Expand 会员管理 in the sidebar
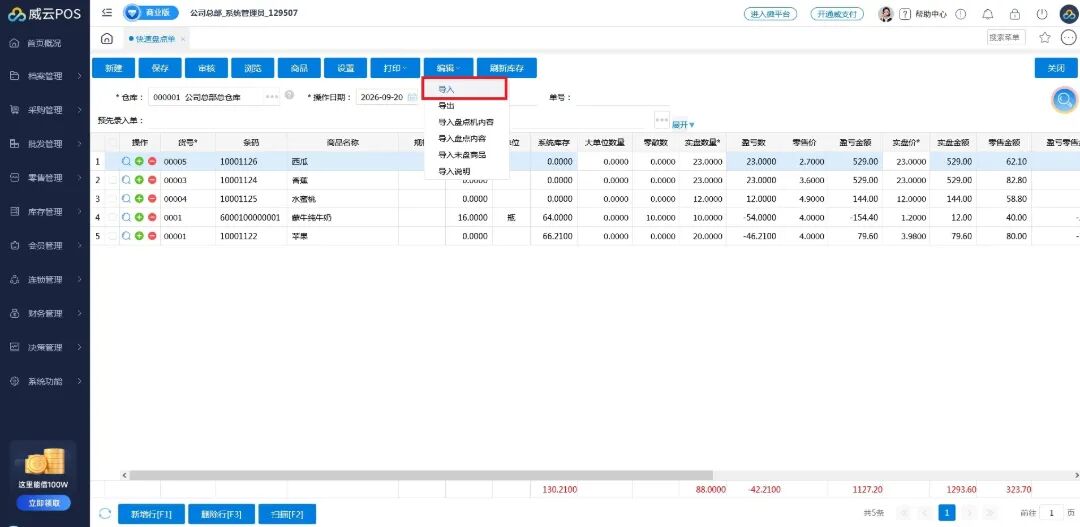 click(45, 246)
